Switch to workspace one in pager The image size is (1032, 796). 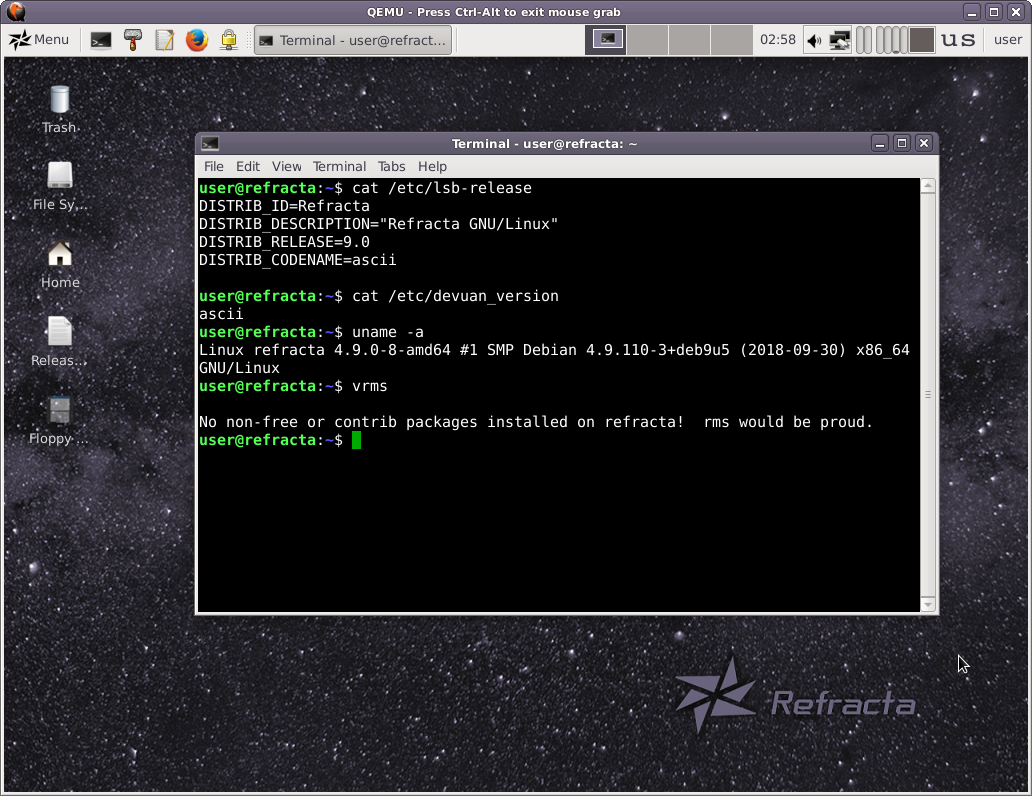coord(606,40)
